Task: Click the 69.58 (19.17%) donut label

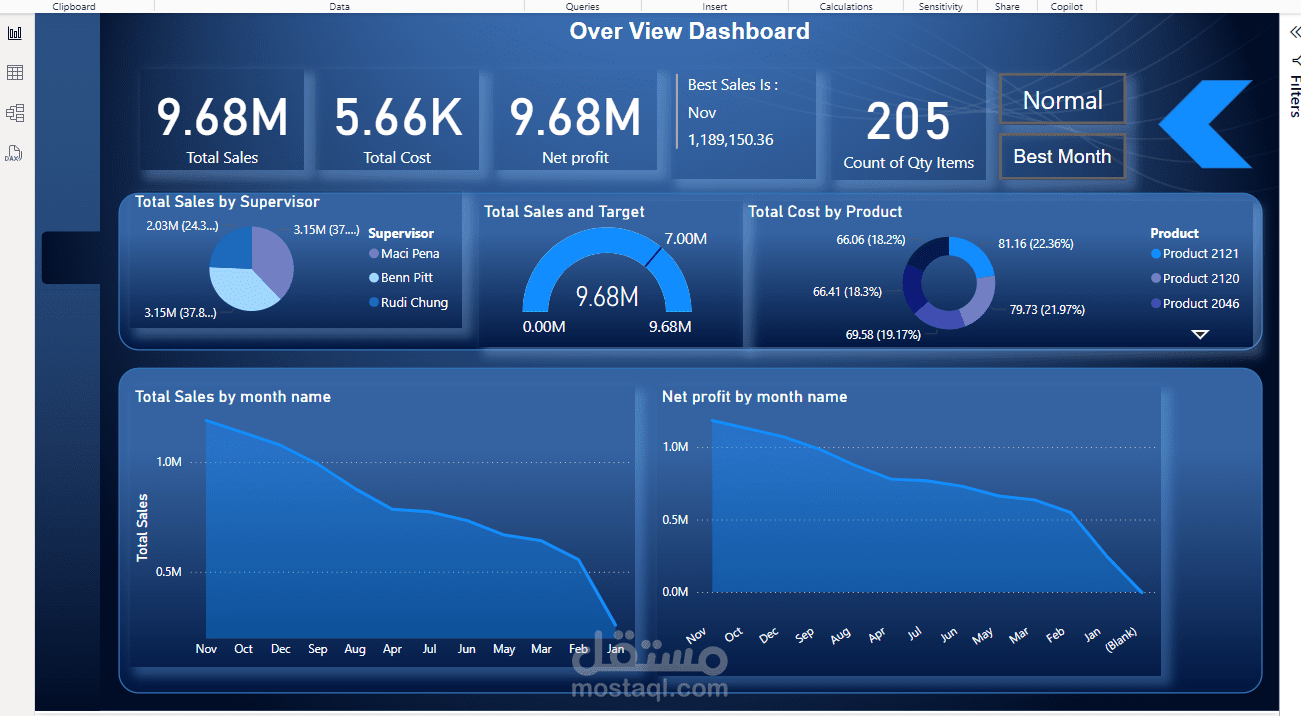Action: 883,335
